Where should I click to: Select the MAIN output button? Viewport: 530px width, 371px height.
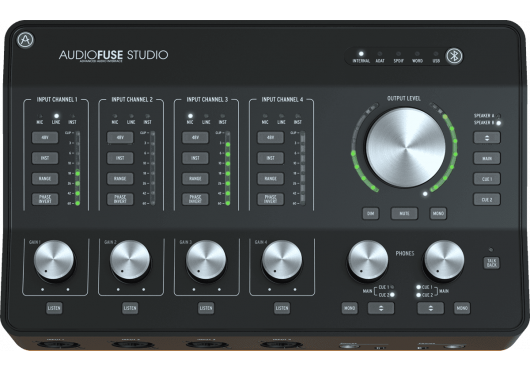coord(487,158)
